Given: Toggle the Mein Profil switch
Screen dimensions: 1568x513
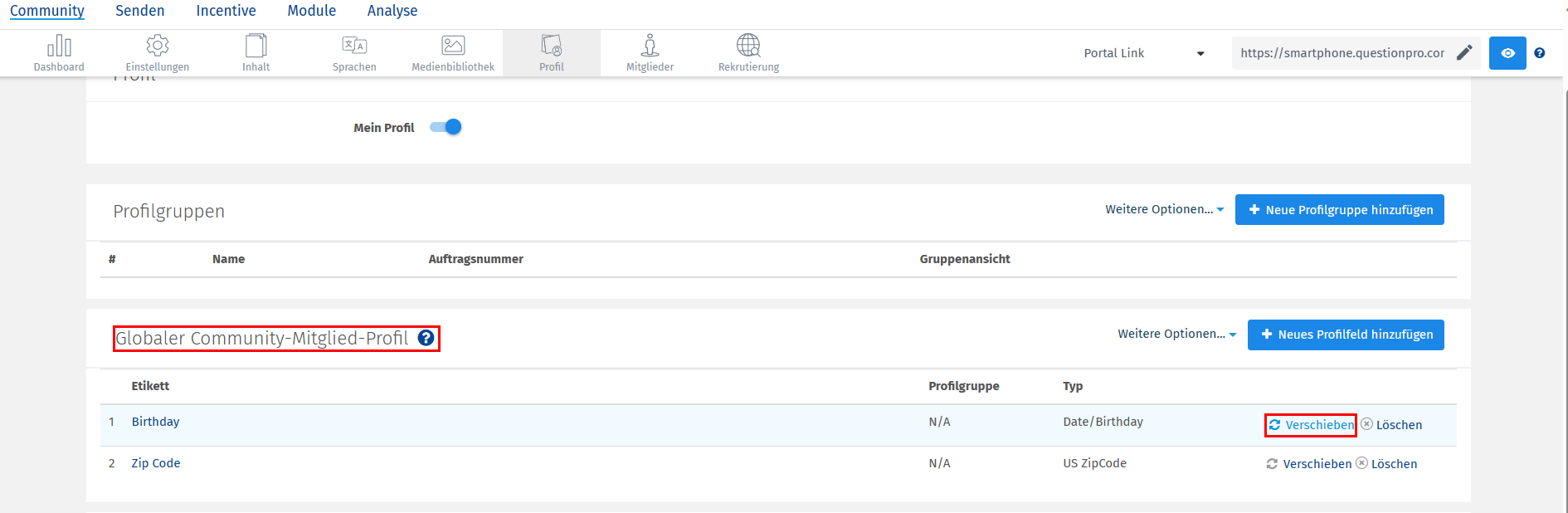Looking at the screenshot, I should click(446, 127).
